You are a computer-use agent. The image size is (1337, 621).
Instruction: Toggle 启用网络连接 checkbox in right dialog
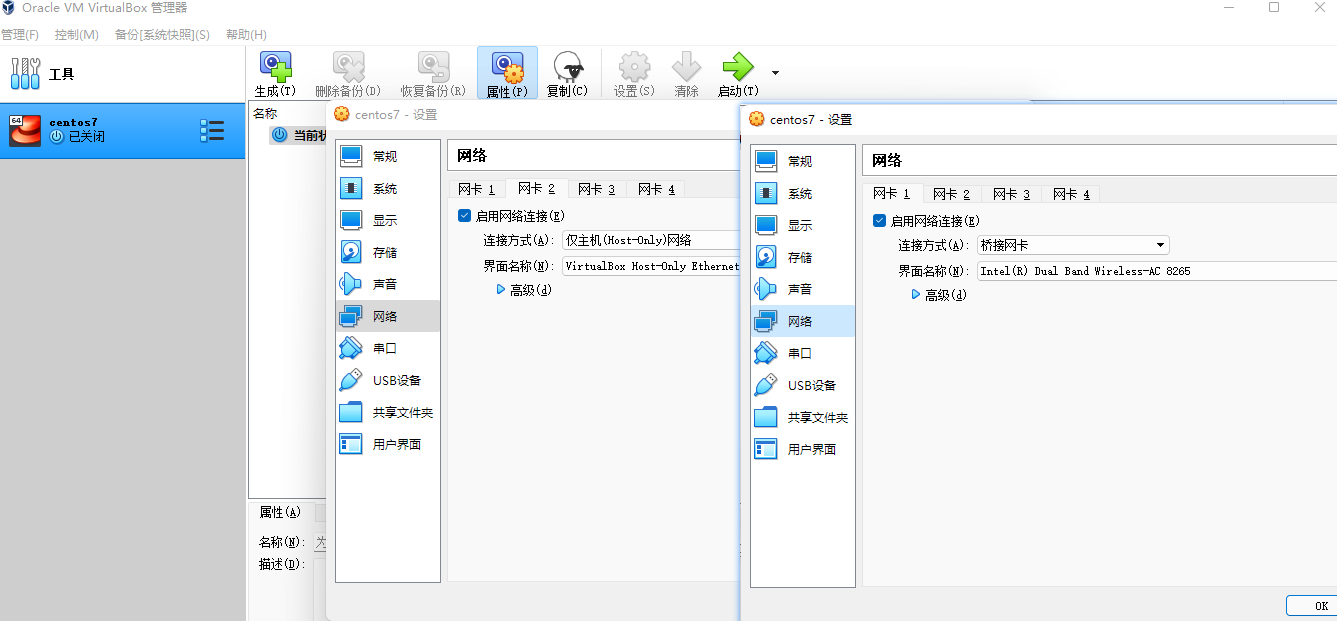[x=879, y=220]
